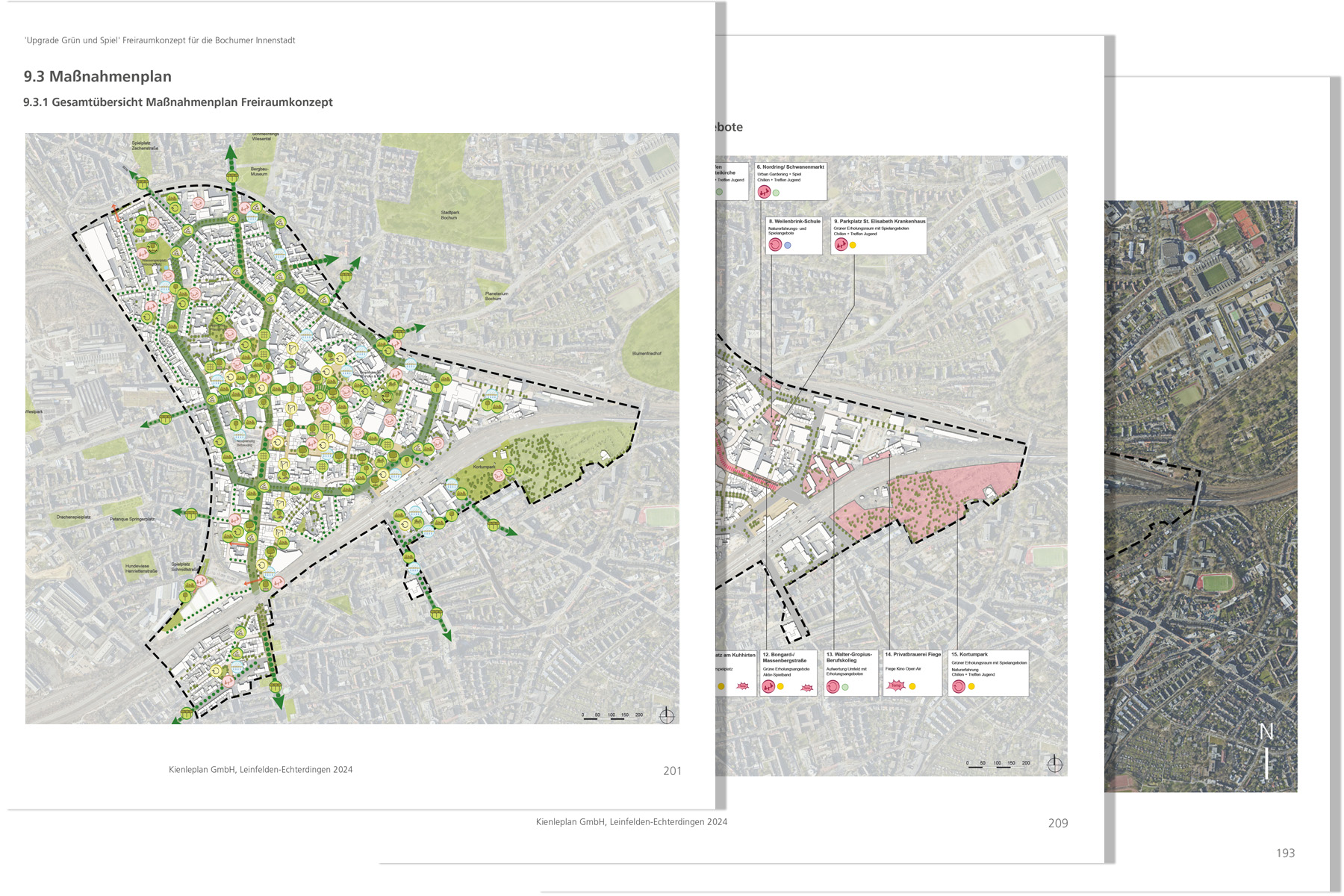Click the pink circular-arrow icon in the Kortumpark box
Viewport: 1344px width, 896px height.
pyautogui.click(x=959, y=686)
